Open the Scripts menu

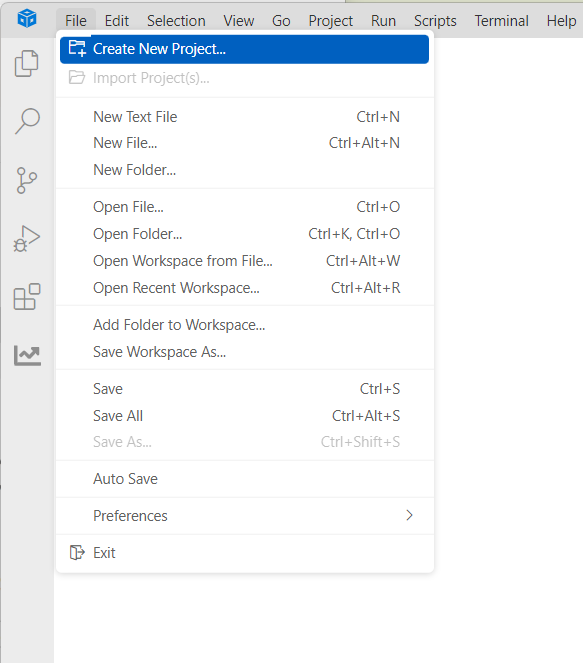point(435,21)
